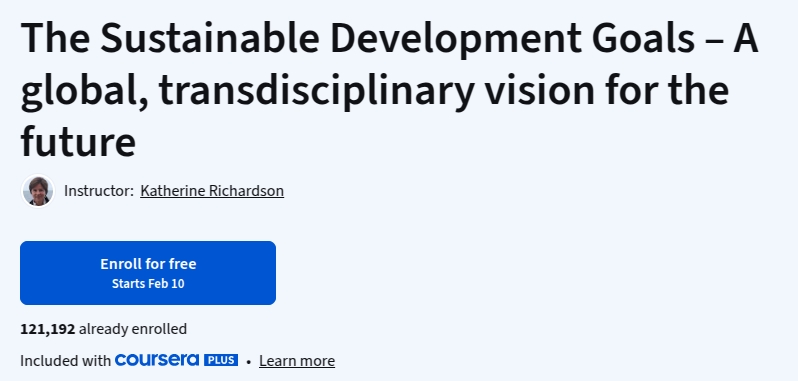Click the Coursera logo wordmark
The image size is (798, 381).
tap(157, 360)
